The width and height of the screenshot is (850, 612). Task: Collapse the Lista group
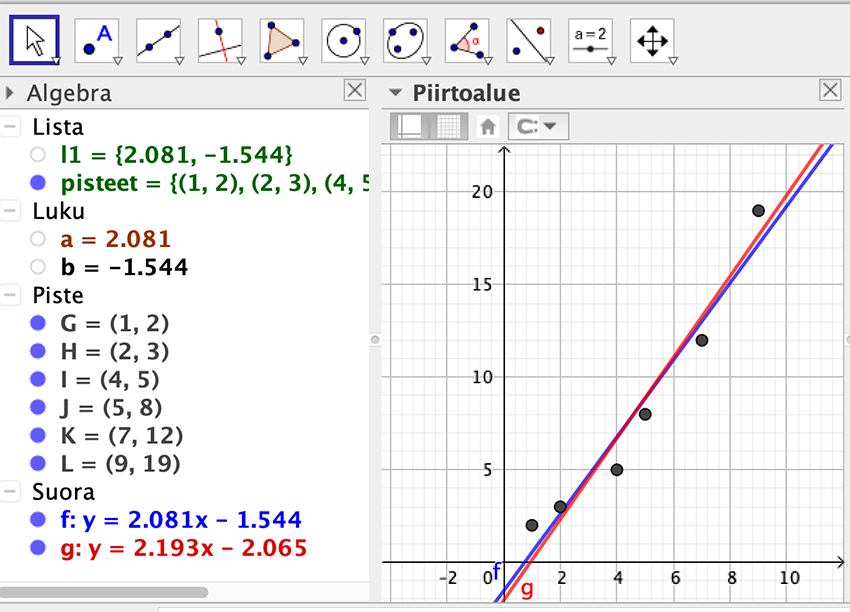click(9, 127)
